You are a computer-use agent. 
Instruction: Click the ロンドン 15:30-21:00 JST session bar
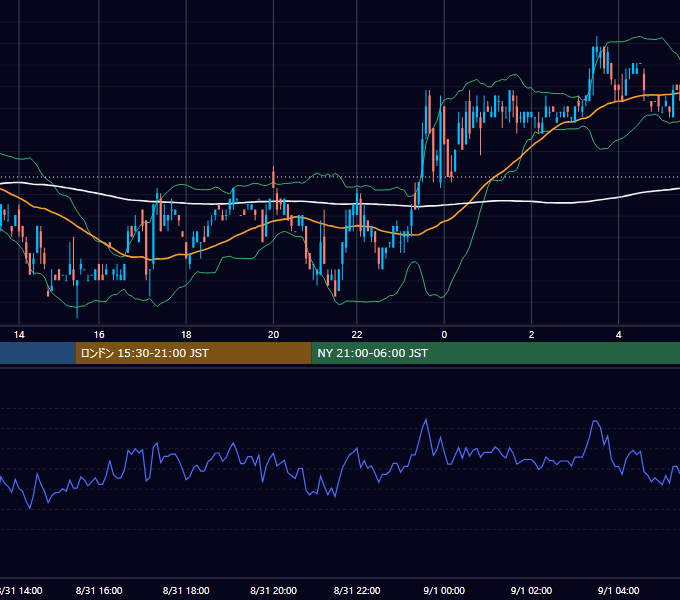pos(193,353)
